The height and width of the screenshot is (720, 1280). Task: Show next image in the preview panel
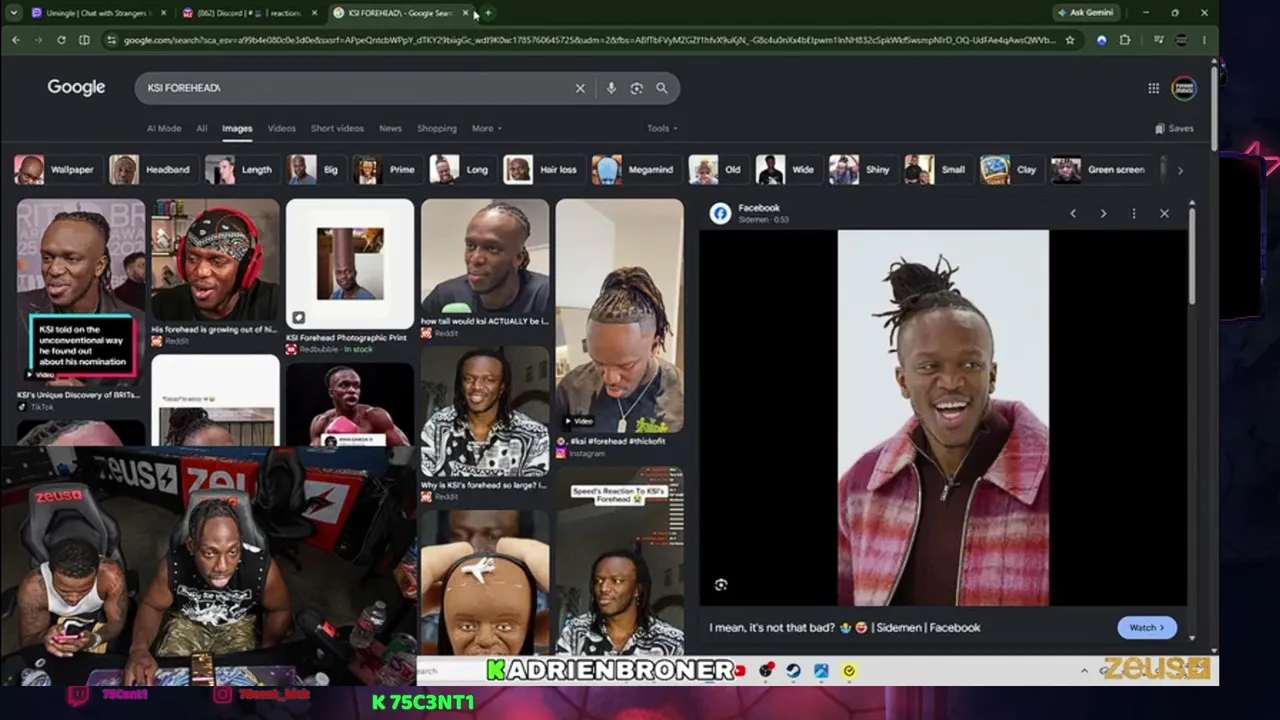pyautogui.click(x=1103, y=214)
